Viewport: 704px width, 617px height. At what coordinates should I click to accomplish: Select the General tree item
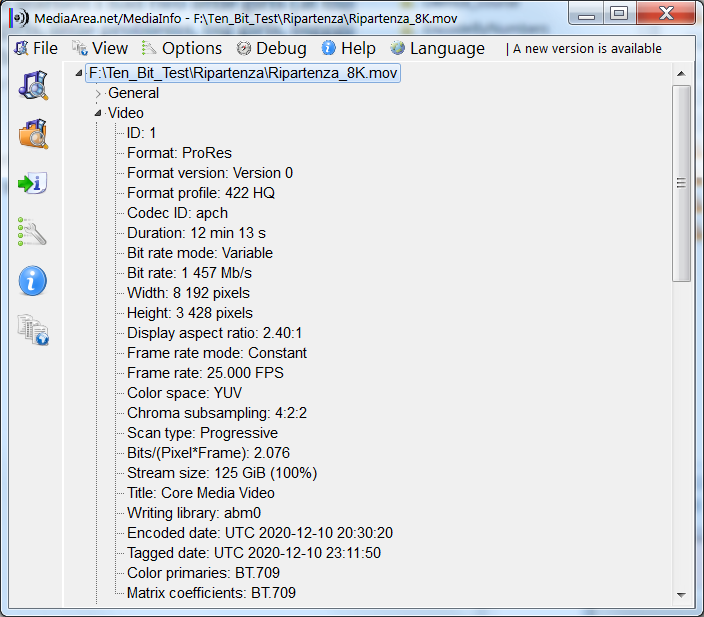pyautogui.click(x=133, y=93)
